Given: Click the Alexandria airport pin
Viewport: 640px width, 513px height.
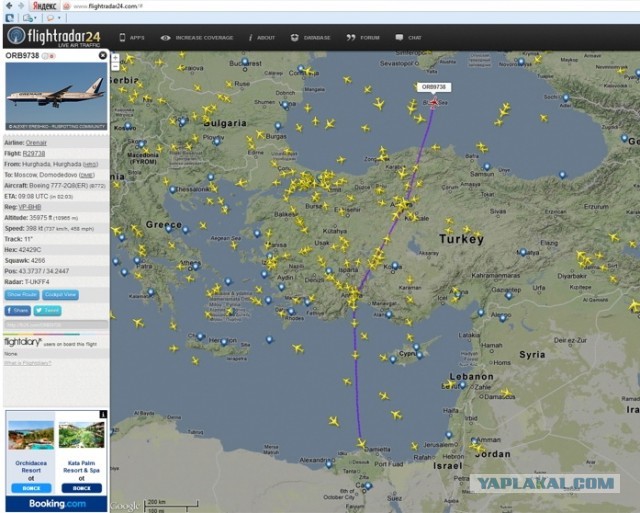Looking at the screenshot, I should (329, 464).
